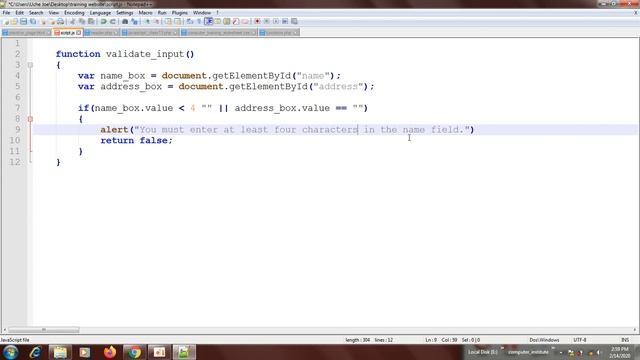Image resolution: width=640 pixels, height=360 pixels.
Task: Collapse the function fold marker on line 3
Action: click(30, 65)
